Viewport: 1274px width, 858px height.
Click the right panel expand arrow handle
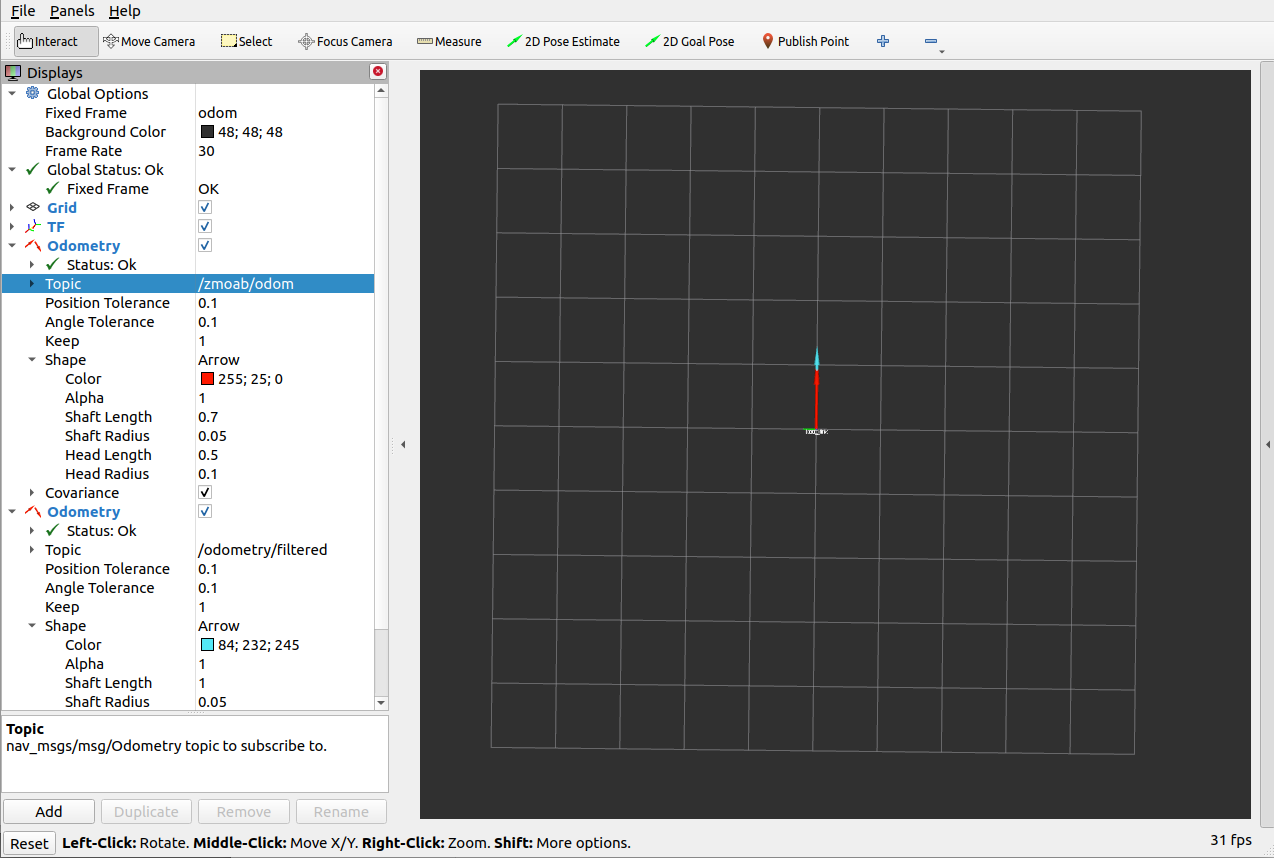[x=1268, y=444]
